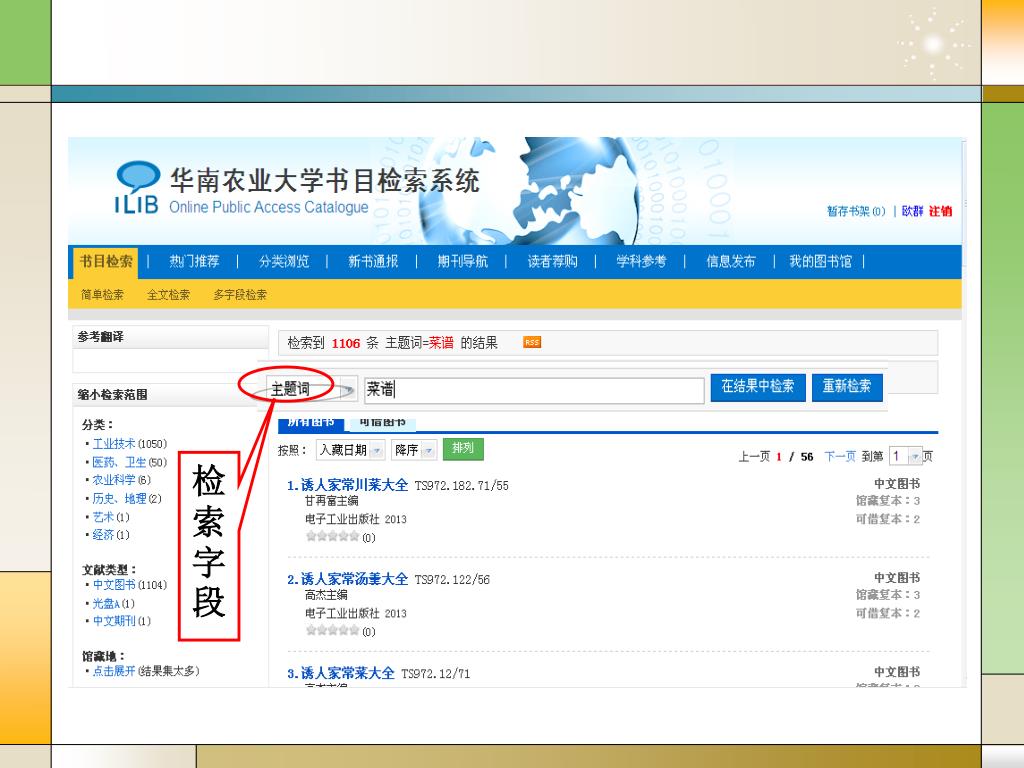
Task: Open the 分类浏览 menu
Action: click(283, 262)
